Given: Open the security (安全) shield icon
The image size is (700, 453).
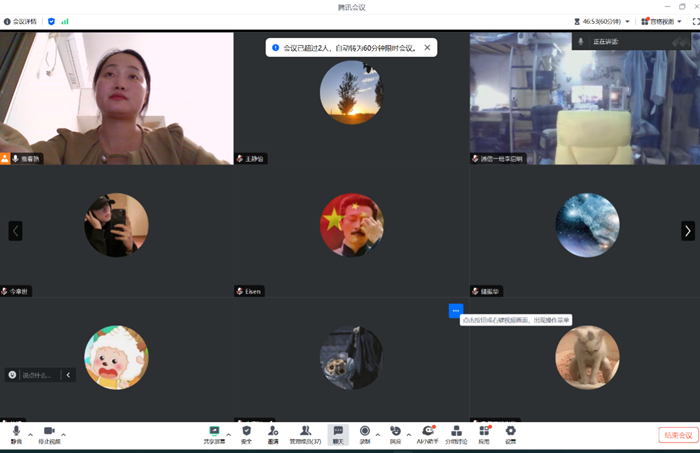Looking at the screenshot, I should (246, 432).
